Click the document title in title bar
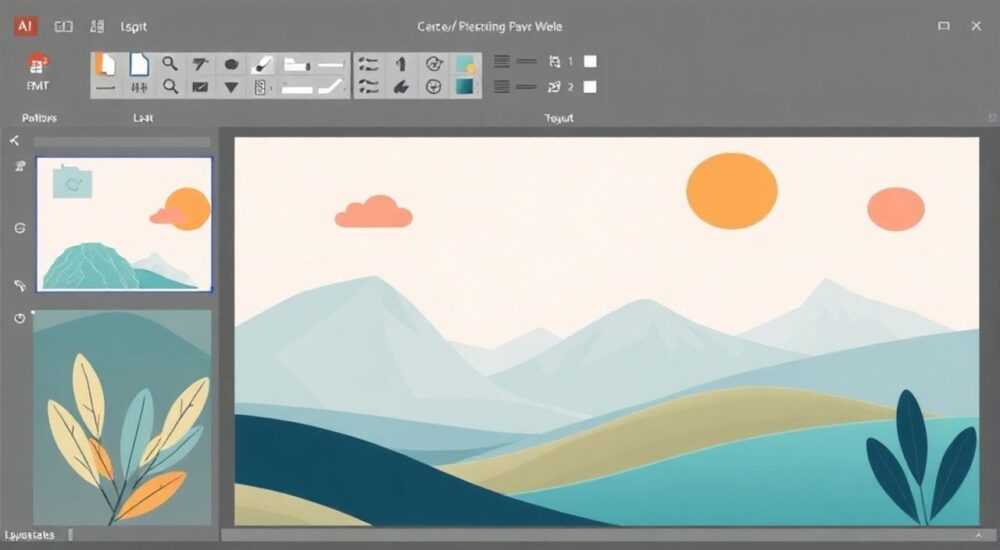Viewport: 1000px width, 550px height. click(489, 27)
